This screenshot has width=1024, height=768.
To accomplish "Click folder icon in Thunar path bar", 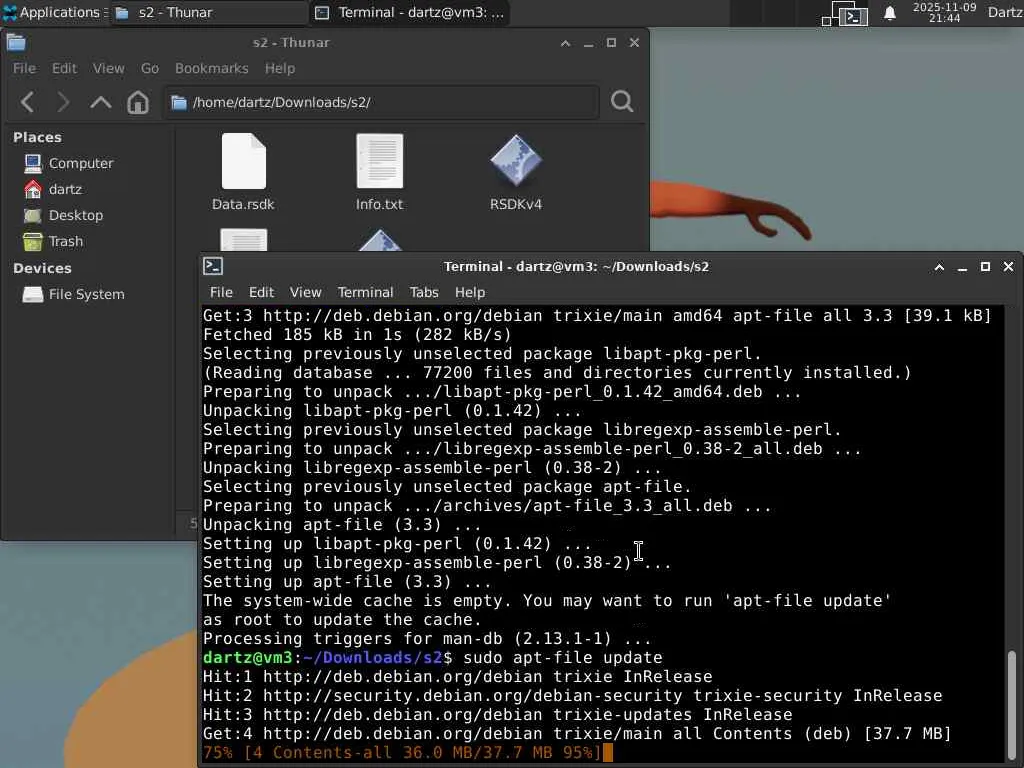I will (x=179, y=103).
